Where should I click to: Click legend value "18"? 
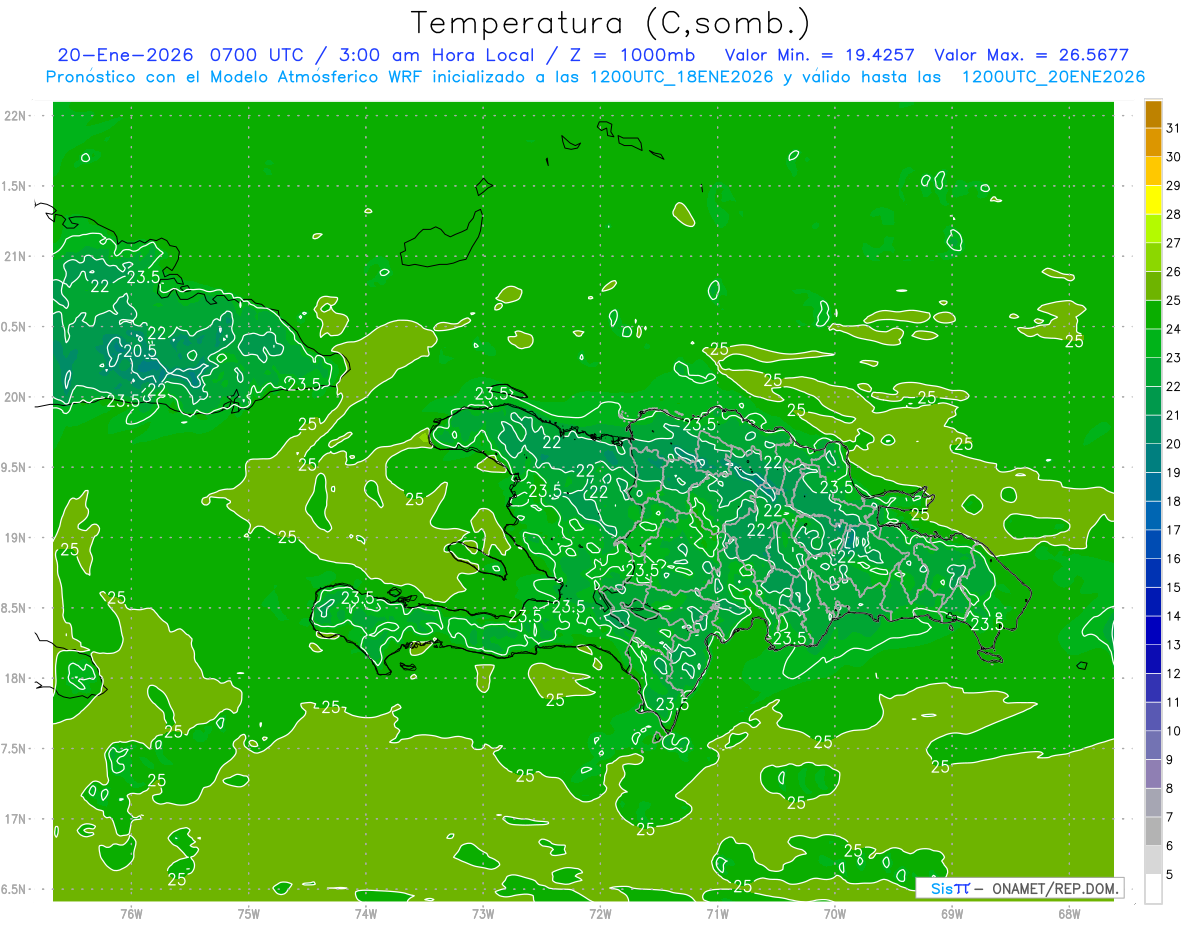(x=1174, y=501)
